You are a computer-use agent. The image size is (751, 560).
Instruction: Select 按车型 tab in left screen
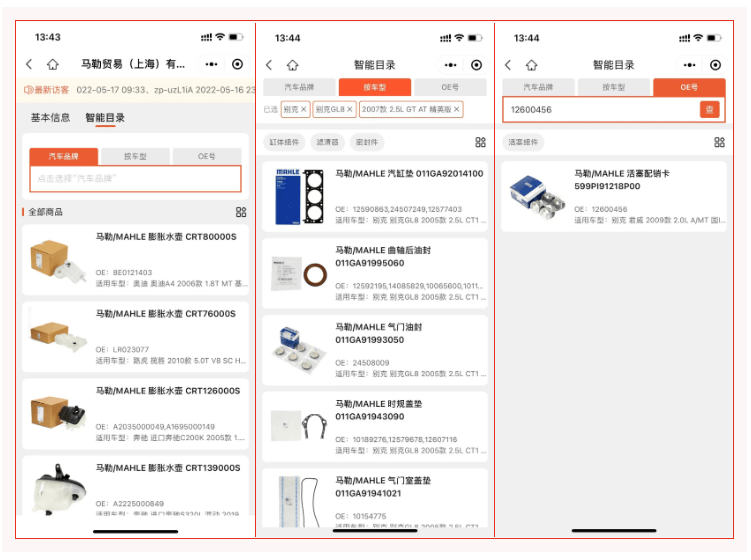tap(136, 157)
